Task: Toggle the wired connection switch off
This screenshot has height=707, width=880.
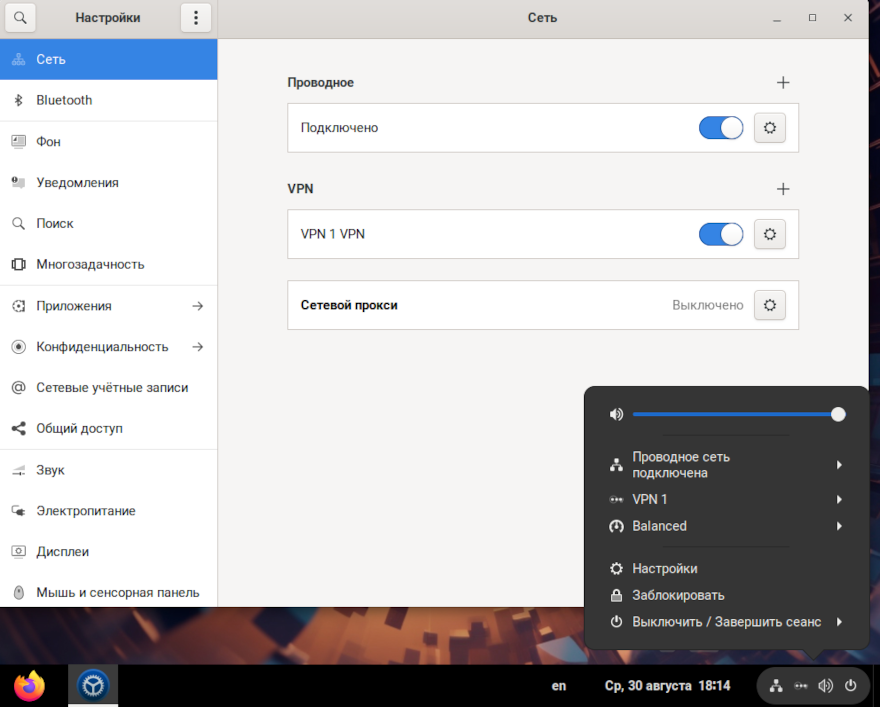Action: (x=720, y=128)
